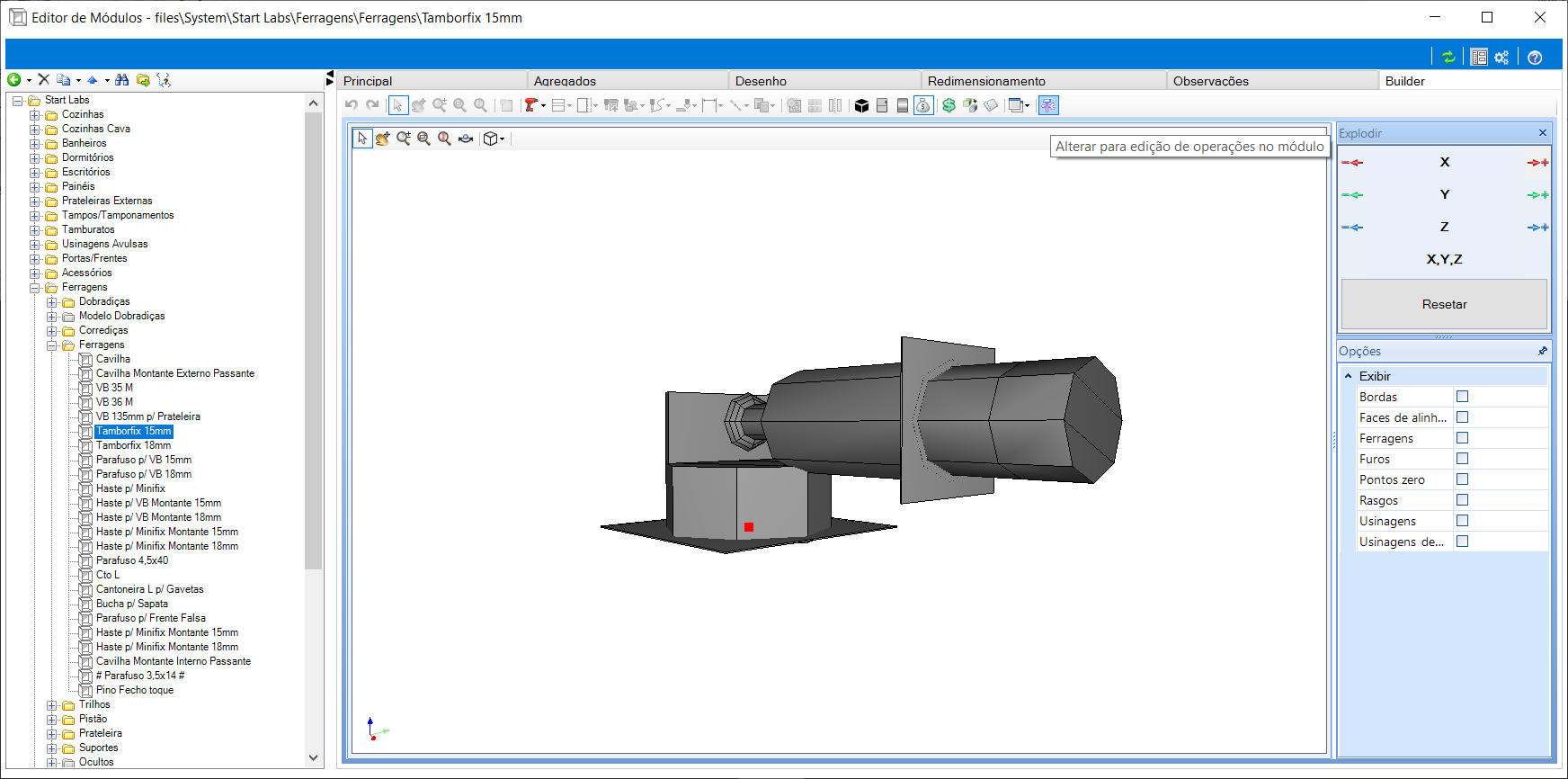The height and width of the screenshot is (779, 1568).
Task: Click the price tag icon in the toolbar
Action: [x=991, y=105]
